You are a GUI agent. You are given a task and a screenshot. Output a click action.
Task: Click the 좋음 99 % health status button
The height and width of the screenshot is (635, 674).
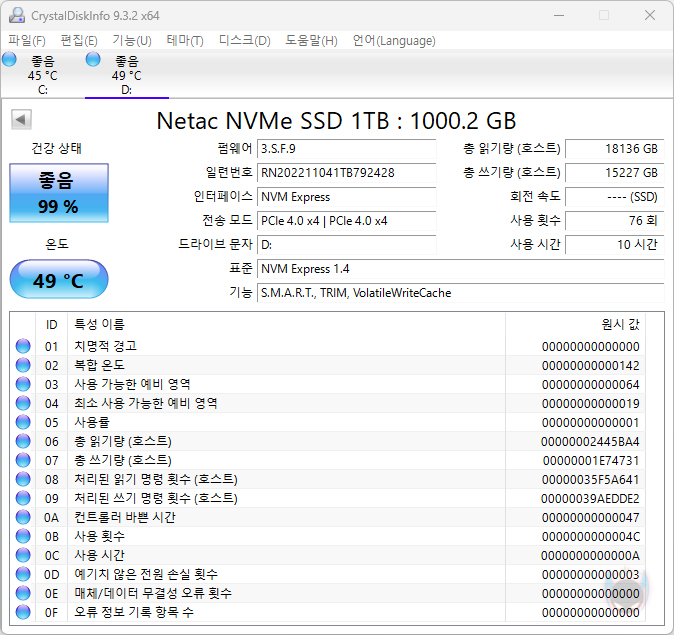point(59,193)
